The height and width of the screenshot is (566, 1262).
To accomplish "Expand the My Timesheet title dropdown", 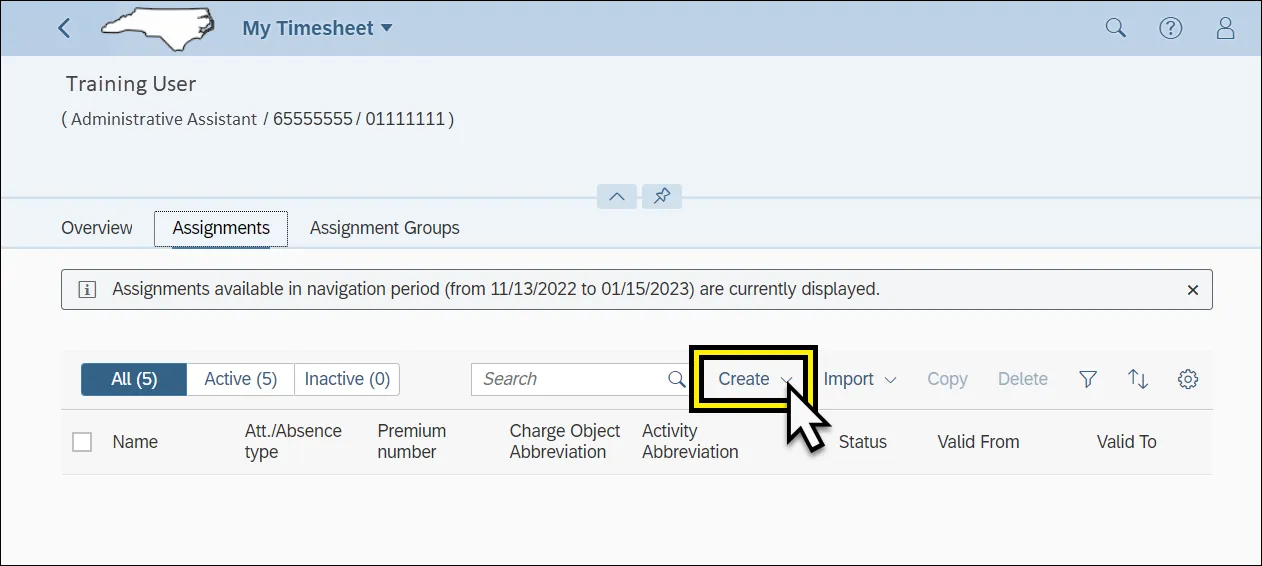I will (317, 28).
